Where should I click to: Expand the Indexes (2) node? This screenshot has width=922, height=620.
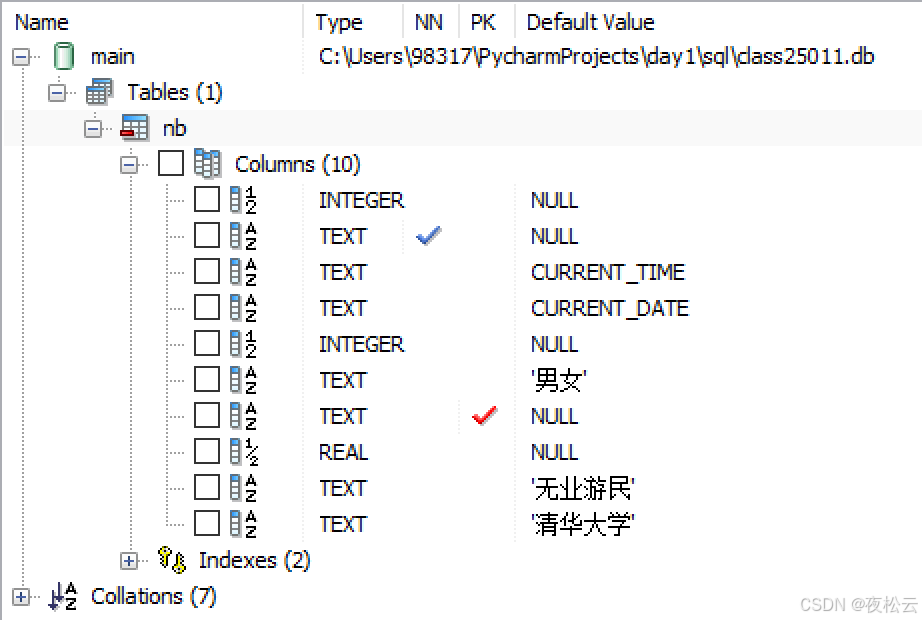pos(129,561)
